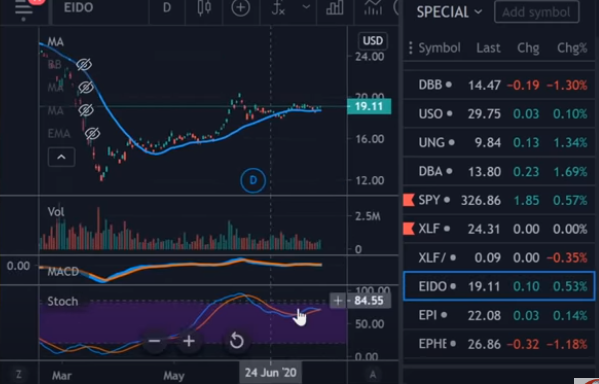Open candlestick chart style selector
The image size is (599, 384).
click(x=204, y=8)
